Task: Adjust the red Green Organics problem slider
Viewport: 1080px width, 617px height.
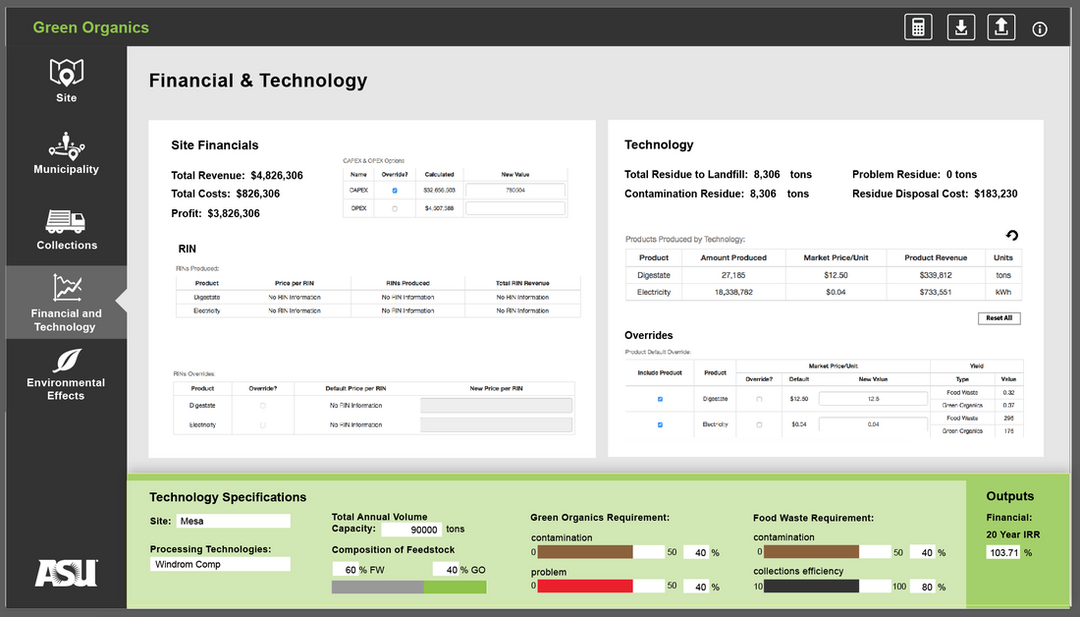Action: pos(585,586)
